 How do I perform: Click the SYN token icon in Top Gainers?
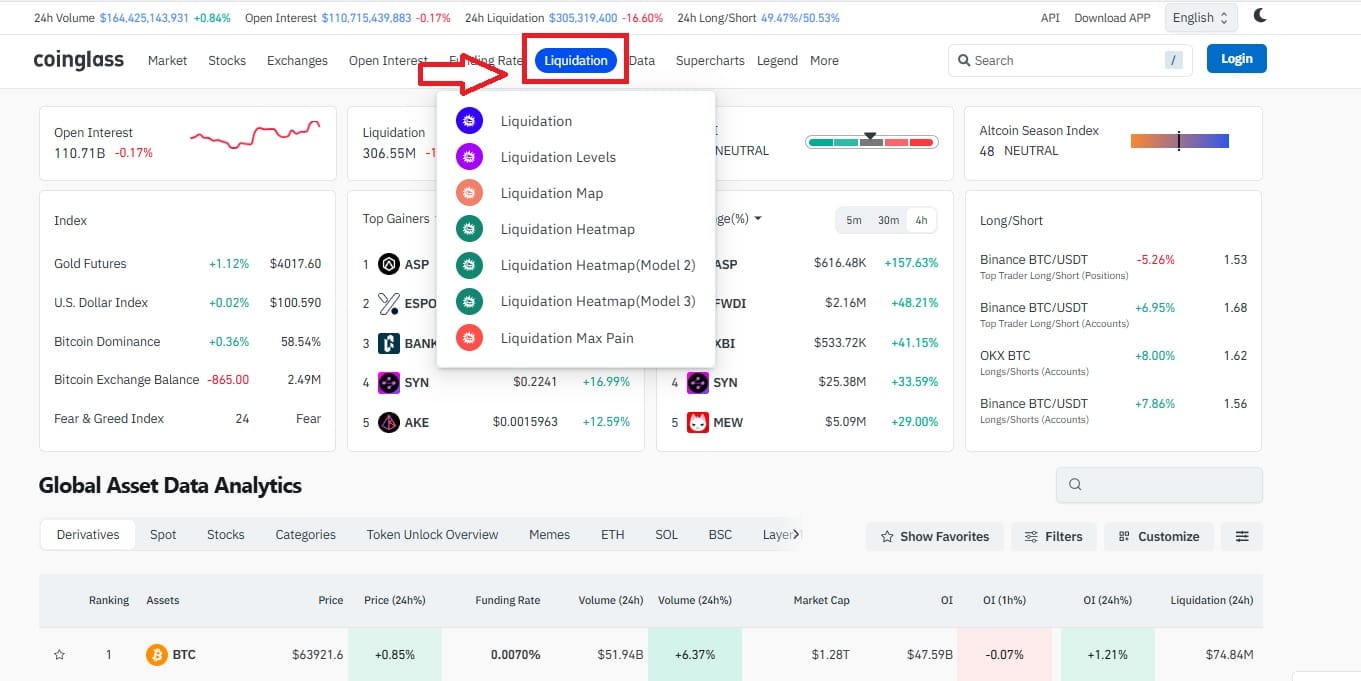[389, 382]
